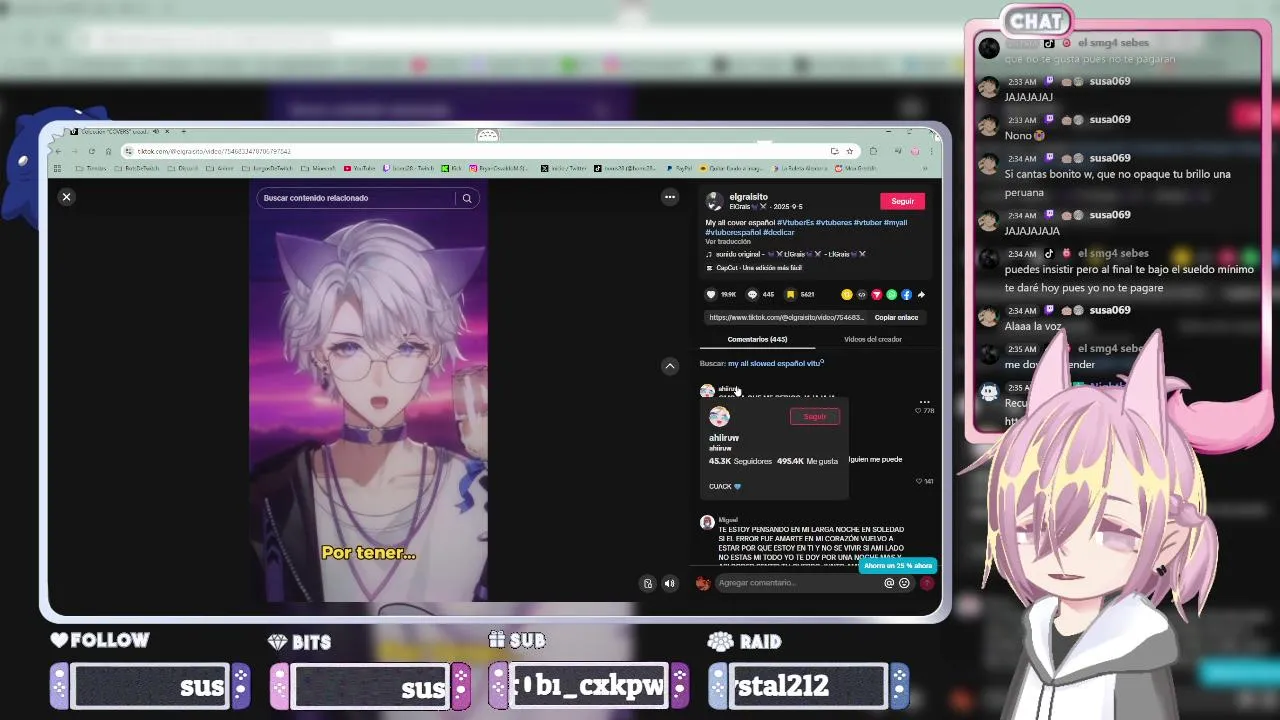The image size is (1280, 720).
Task: Switch to Videos del creador tab
Action: pyautogui.click(x=873, y=339)
